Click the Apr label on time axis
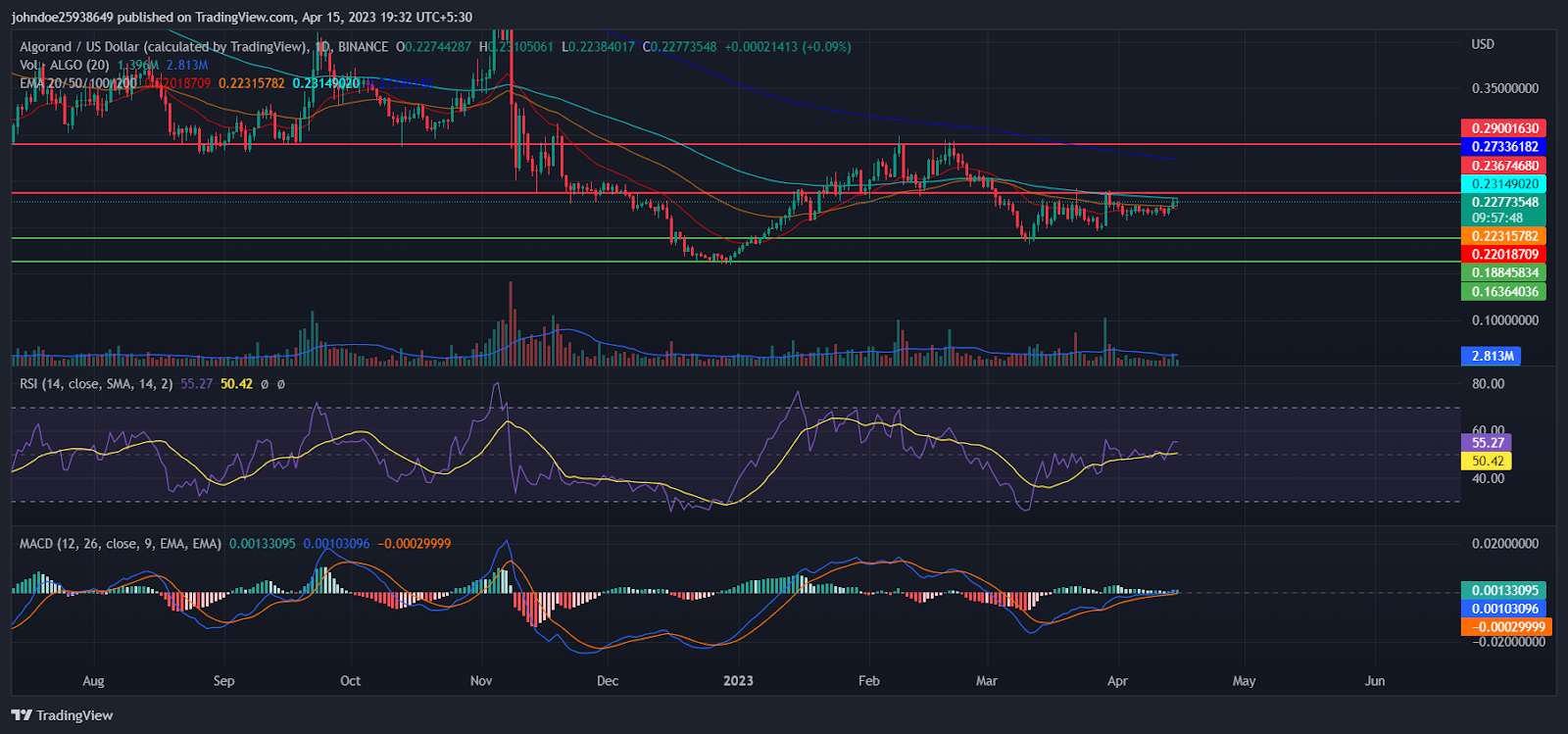This screenshot has width=1568, height=734. click(x=1117, y=681)
